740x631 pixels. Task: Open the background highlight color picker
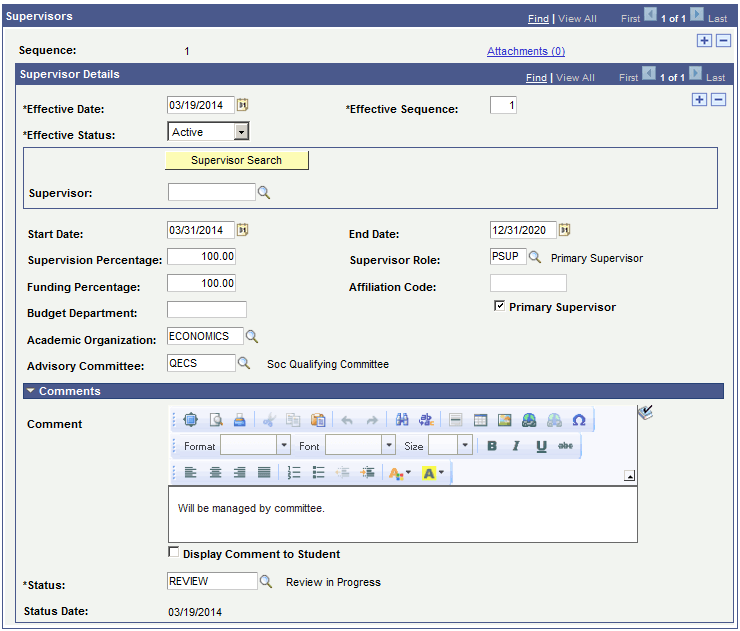(433, 472)
